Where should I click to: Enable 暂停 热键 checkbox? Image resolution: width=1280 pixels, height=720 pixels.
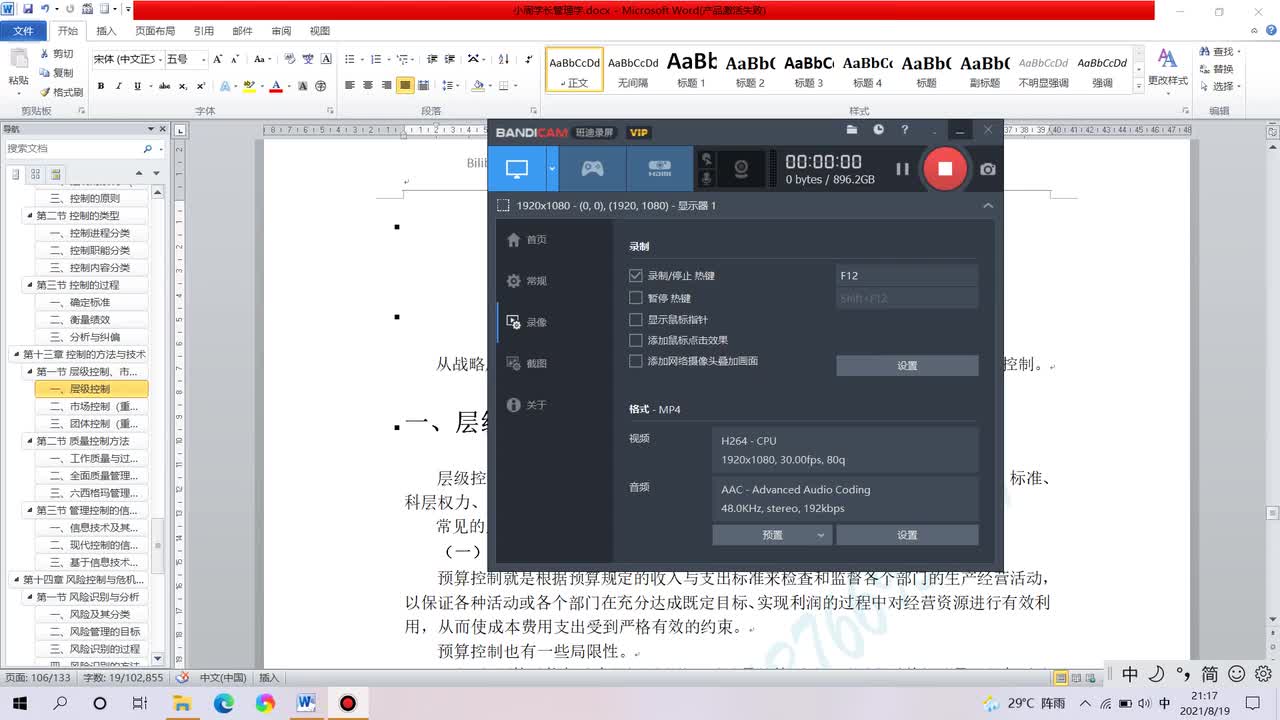pyautogui.click(x=635, y=298)
